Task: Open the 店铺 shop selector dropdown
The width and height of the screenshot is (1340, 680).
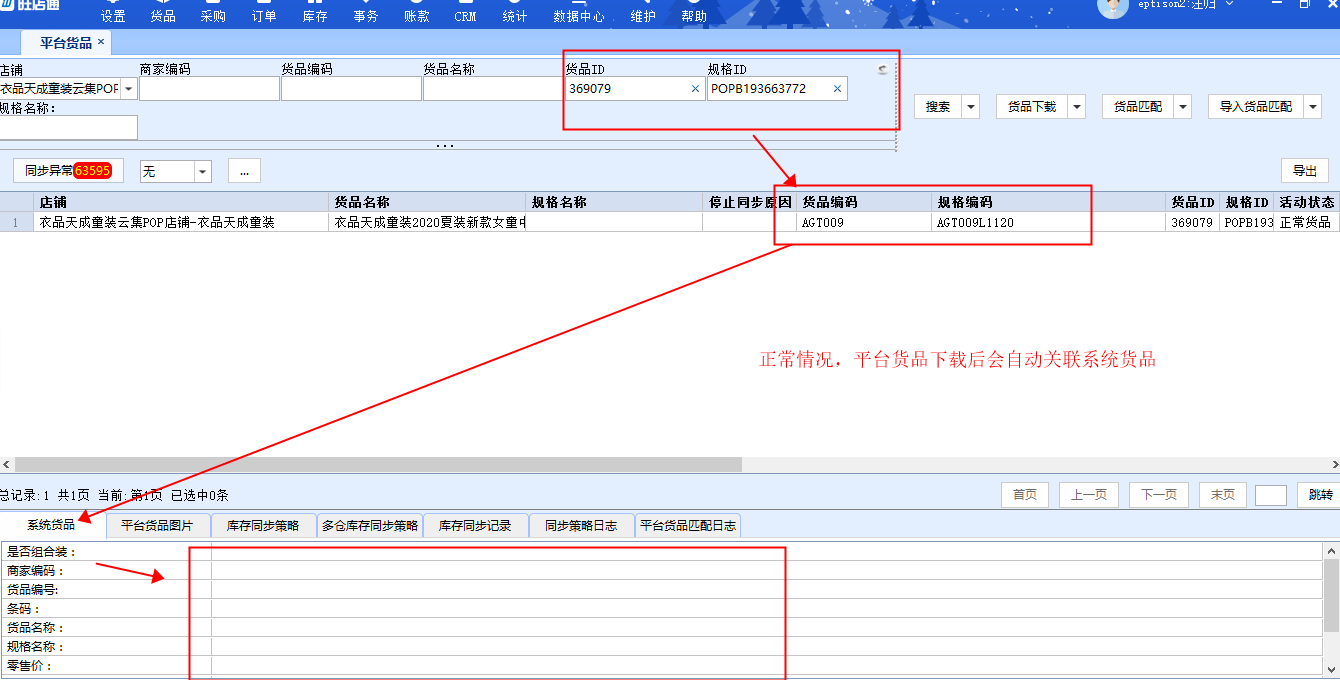Action: (129, 89)
